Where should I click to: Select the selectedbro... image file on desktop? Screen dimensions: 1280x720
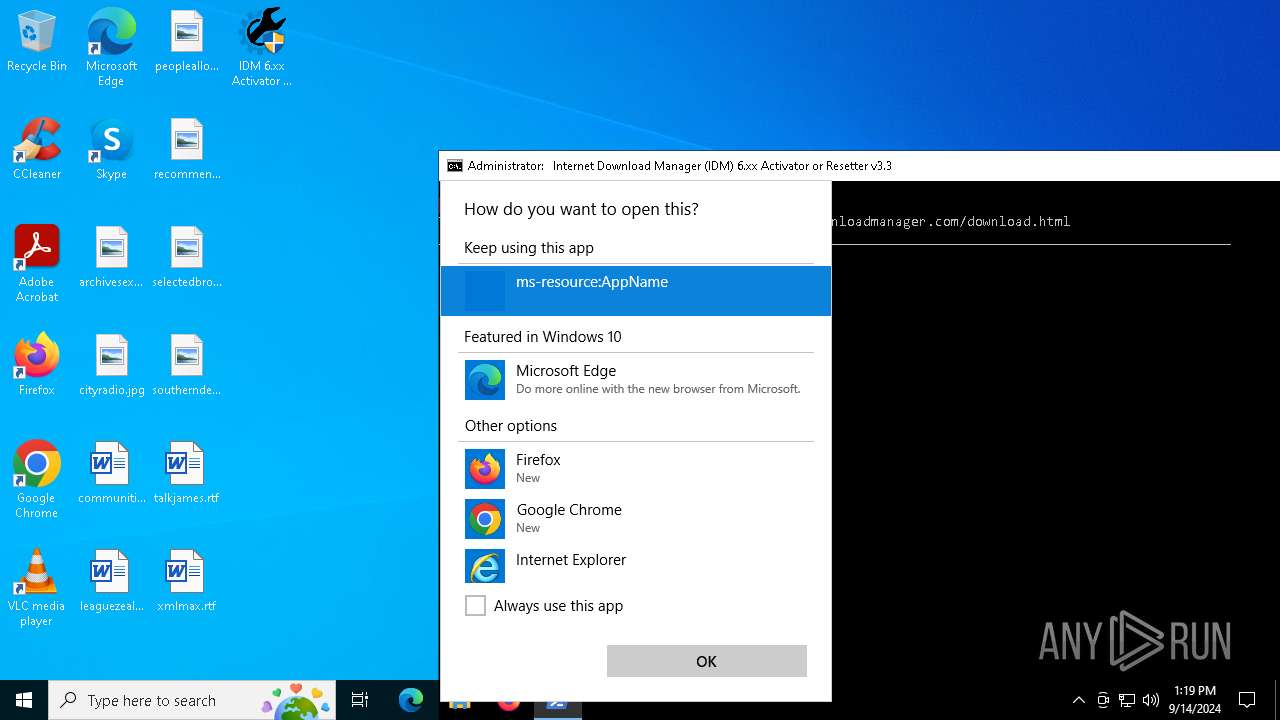pyautogui.click(x=187, y=258)
